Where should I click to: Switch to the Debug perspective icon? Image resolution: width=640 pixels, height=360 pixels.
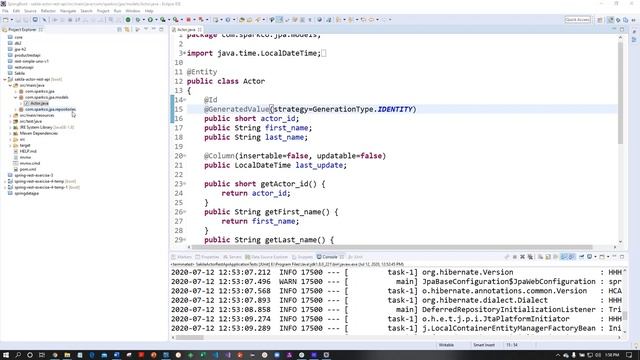tap(618, 20)
